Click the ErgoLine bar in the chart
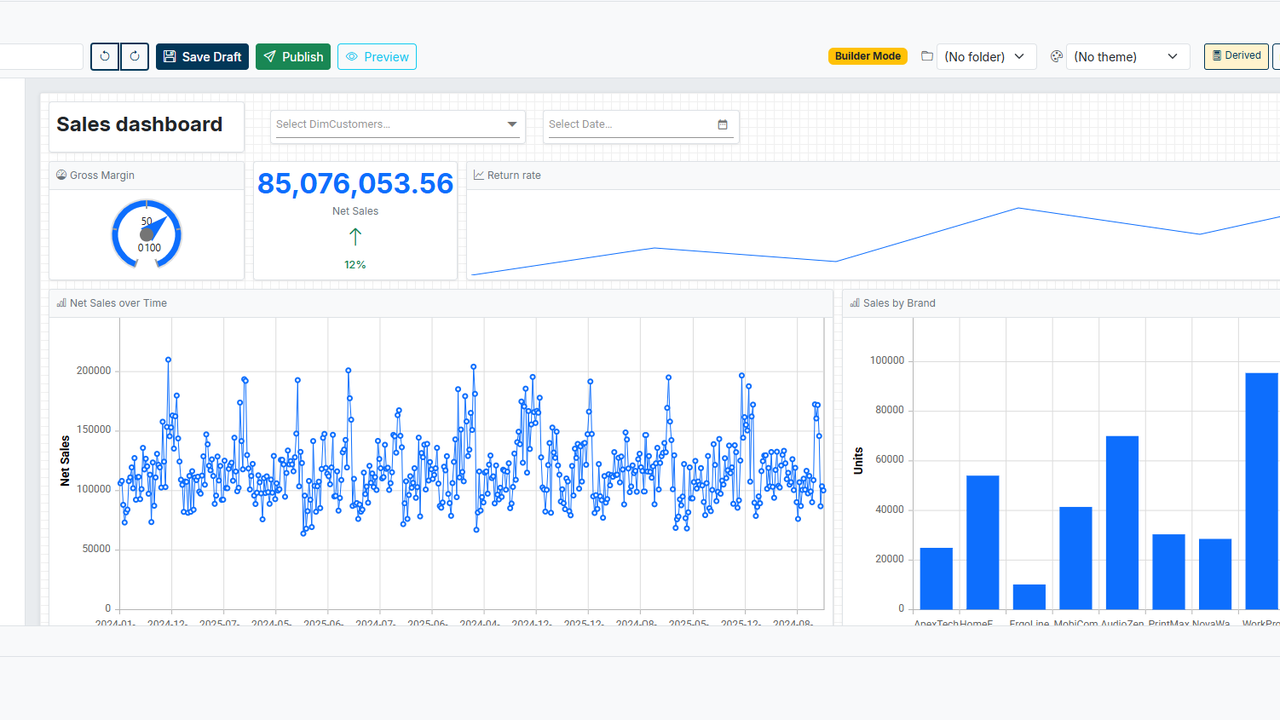 [x=1029, y=597]
